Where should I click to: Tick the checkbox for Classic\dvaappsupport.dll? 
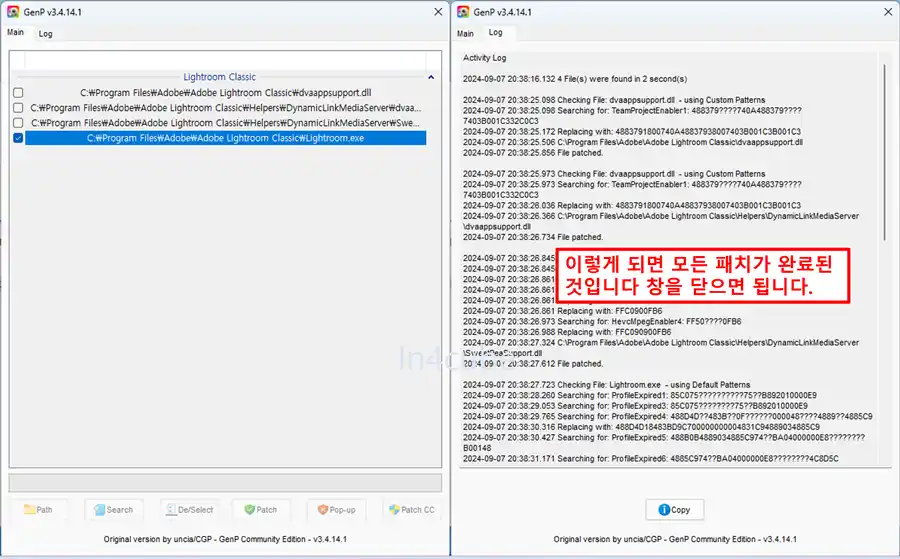(x=18, y=92)
